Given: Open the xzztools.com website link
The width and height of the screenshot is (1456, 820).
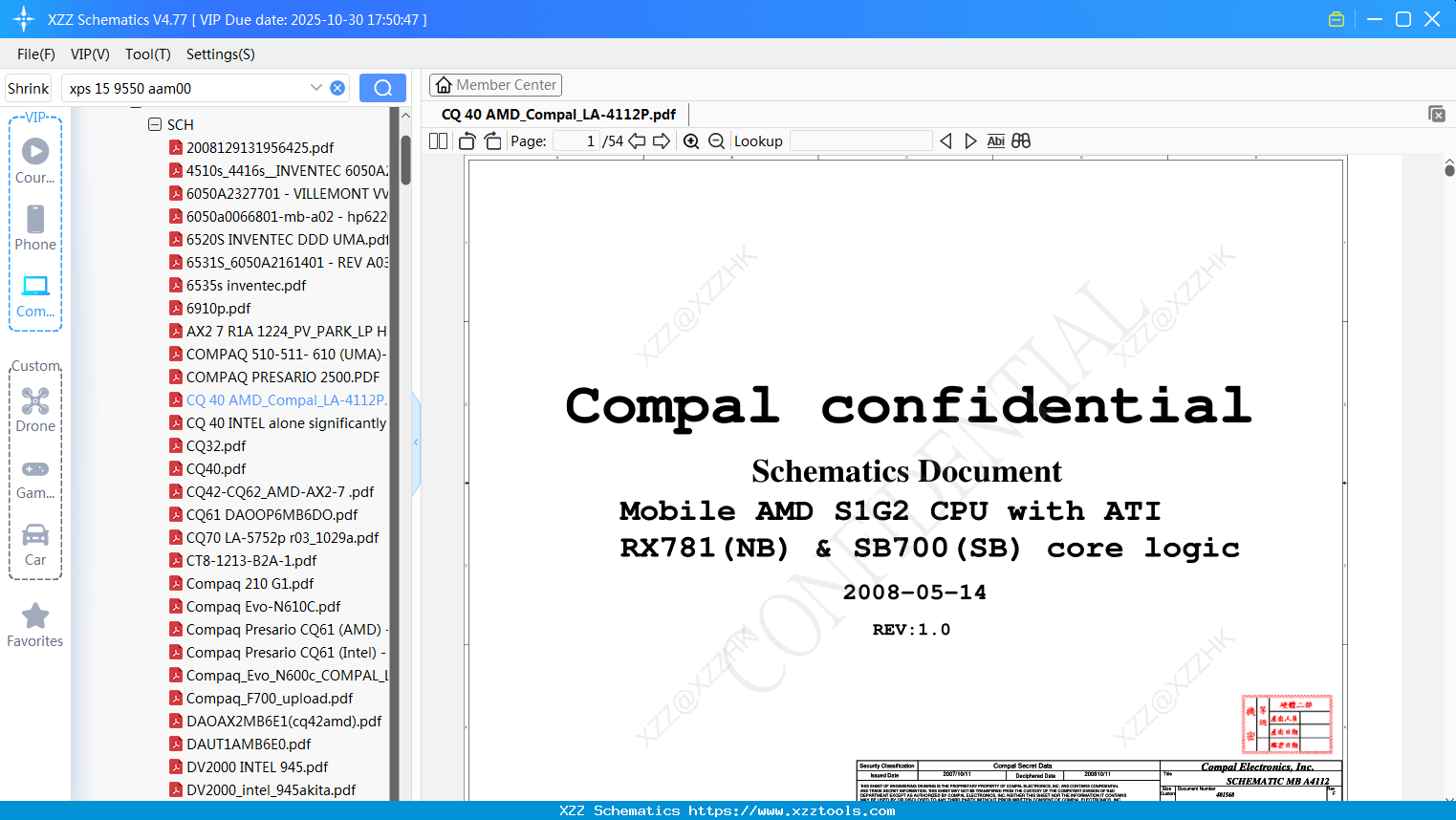Looking at the screenshot, I should 792,810.
